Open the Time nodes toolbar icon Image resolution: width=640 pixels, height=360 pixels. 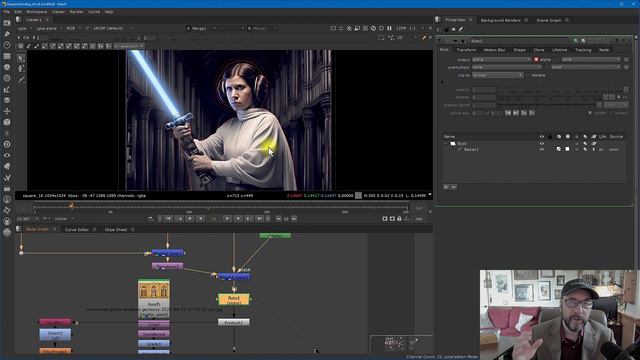tap(7, 45)
